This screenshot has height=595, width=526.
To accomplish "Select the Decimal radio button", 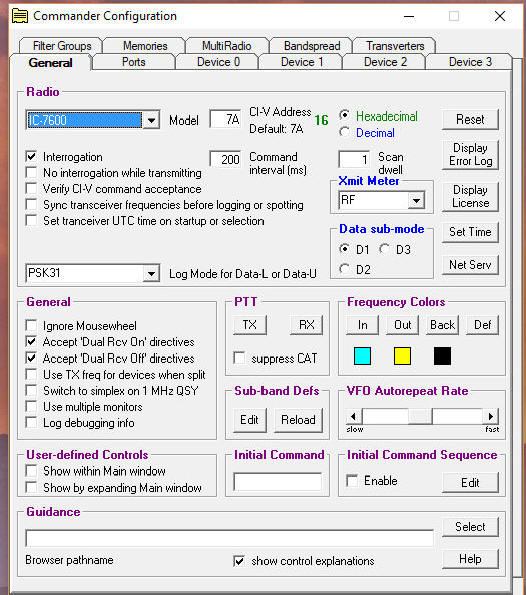I will 345,132.
